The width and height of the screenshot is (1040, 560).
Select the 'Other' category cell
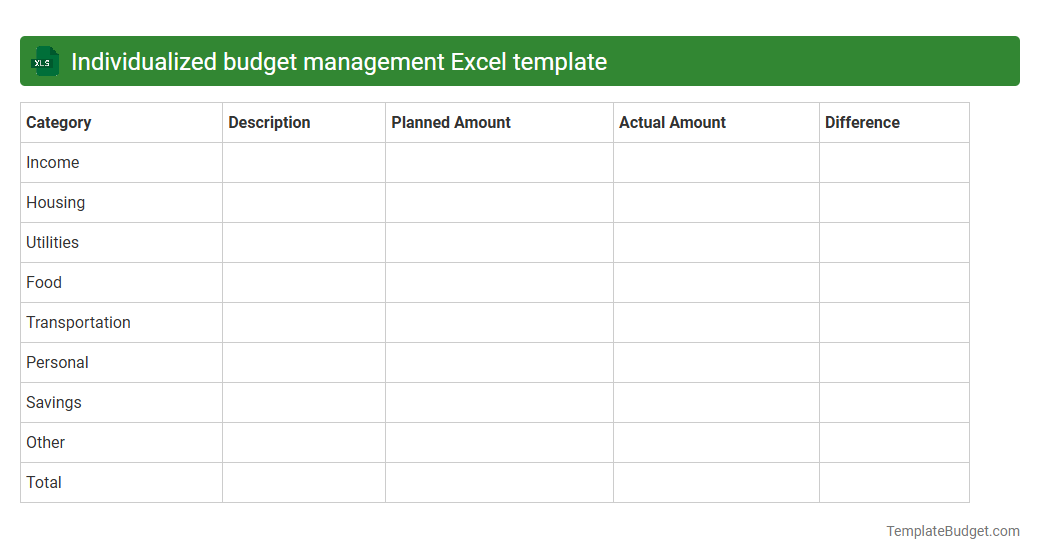[121, 443]
